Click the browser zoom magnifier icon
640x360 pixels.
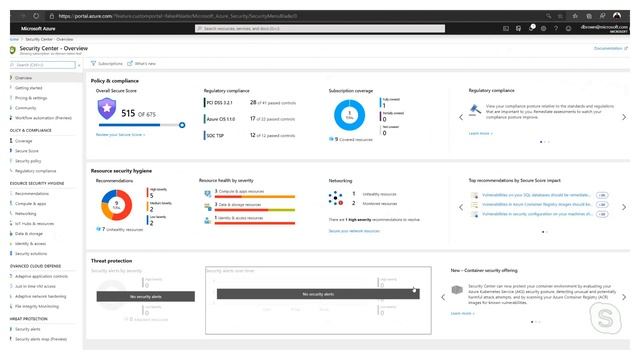coord(549,16)
